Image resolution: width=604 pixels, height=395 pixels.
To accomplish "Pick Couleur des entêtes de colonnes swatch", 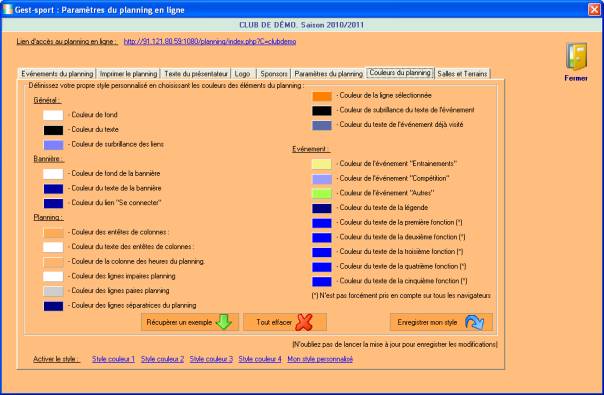I will (x=53, y=232).
